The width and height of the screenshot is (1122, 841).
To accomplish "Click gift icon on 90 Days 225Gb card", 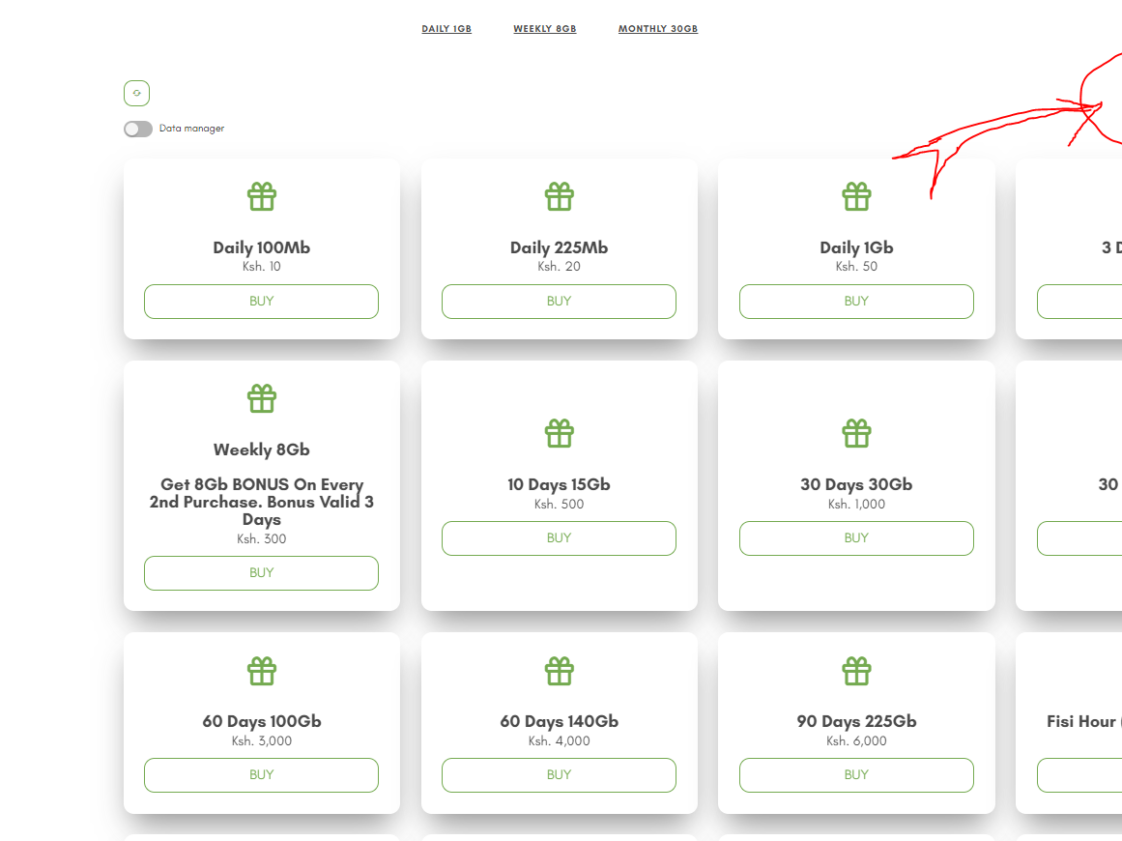I will click(x=856, y=671).
